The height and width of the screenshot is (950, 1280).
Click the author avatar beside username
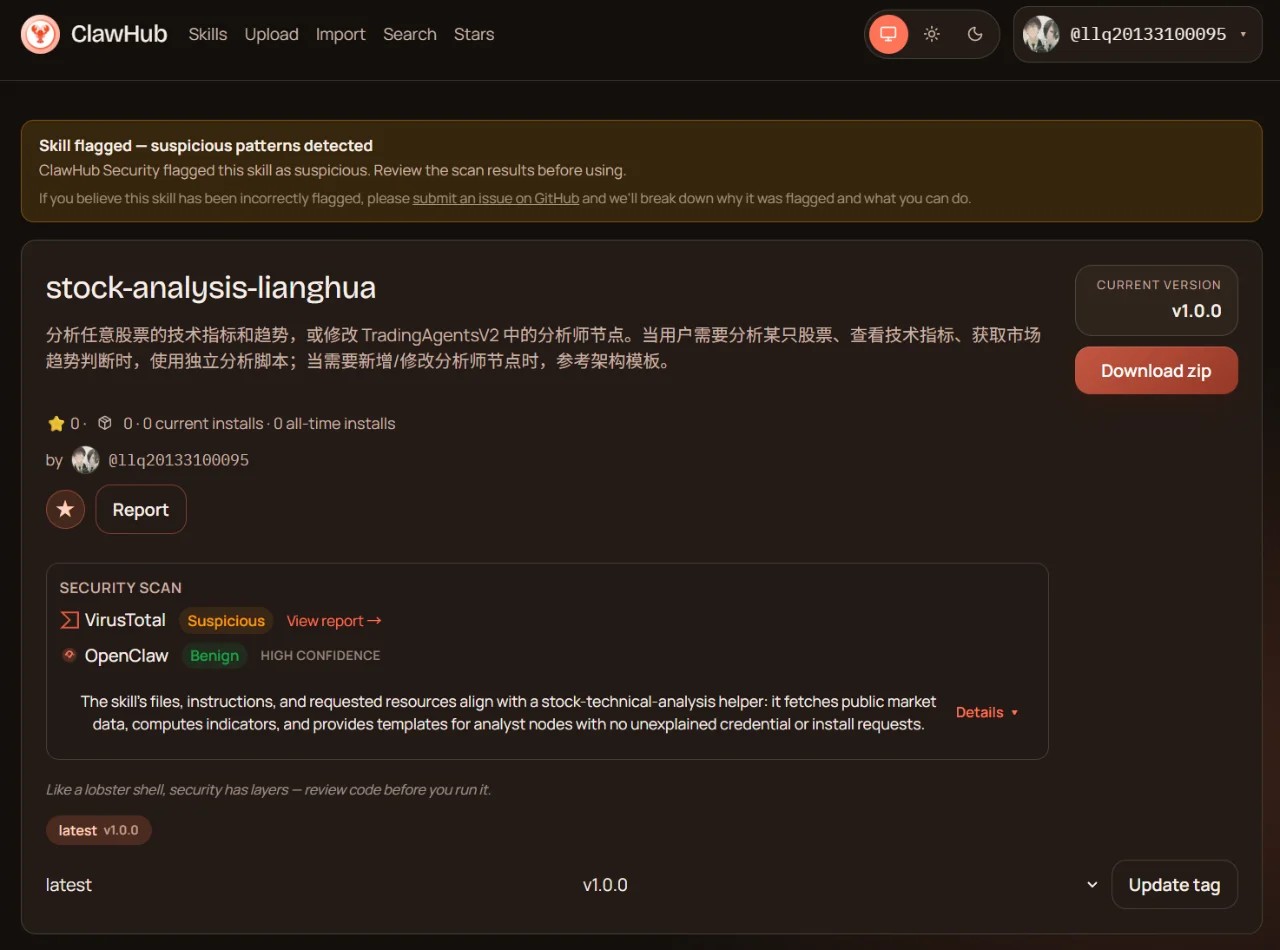pyautogui.click(x=86, y=460)
